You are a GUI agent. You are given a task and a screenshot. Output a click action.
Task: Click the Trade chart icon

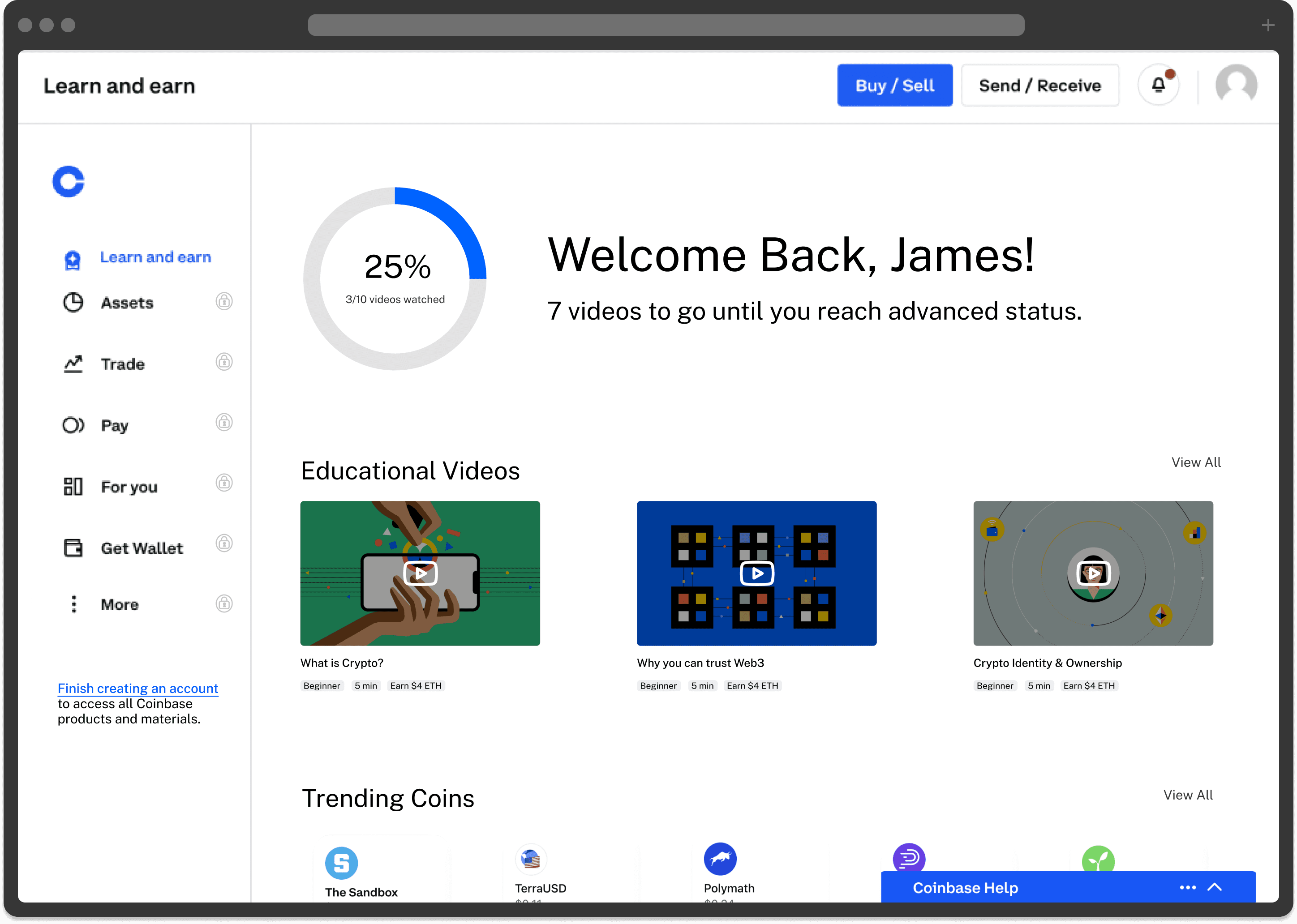click(x=73, y=364)
